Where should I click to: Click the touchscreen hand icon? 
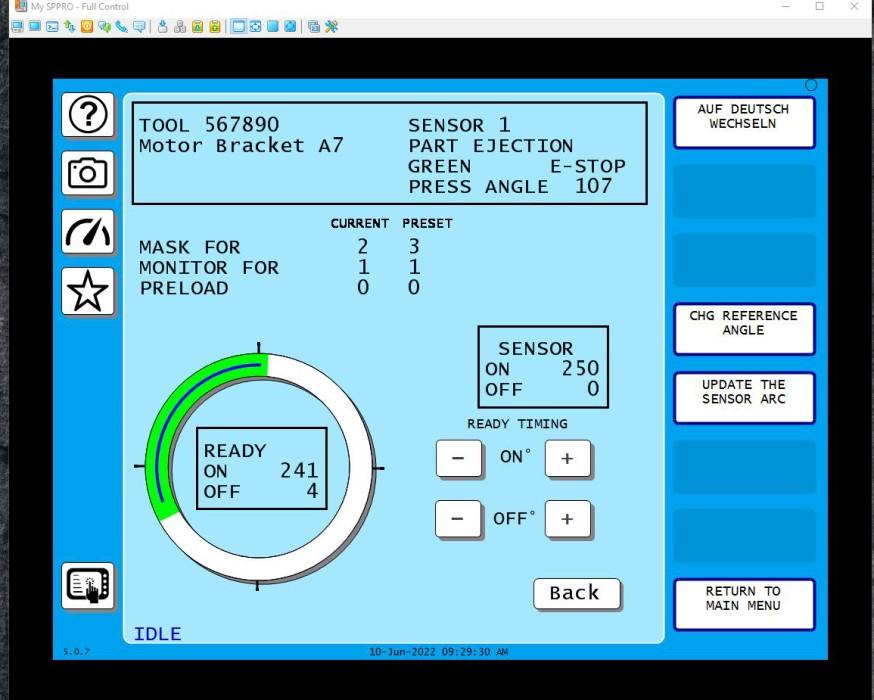click(x=88, y=586)
